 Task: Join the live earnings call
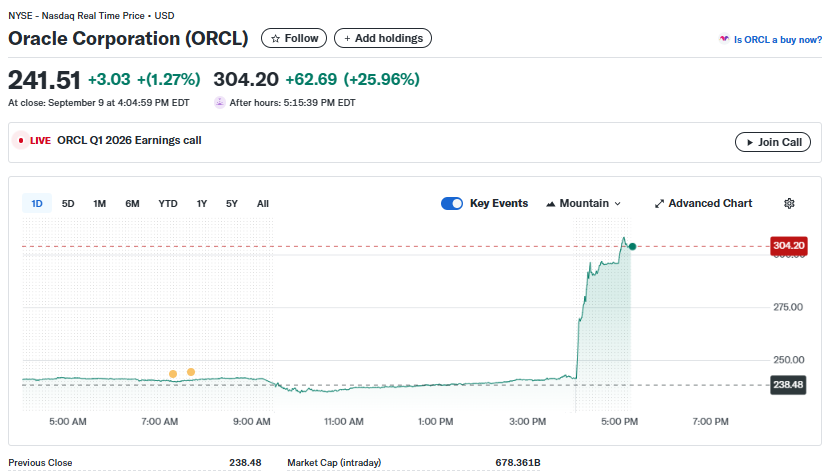(773, 142)
